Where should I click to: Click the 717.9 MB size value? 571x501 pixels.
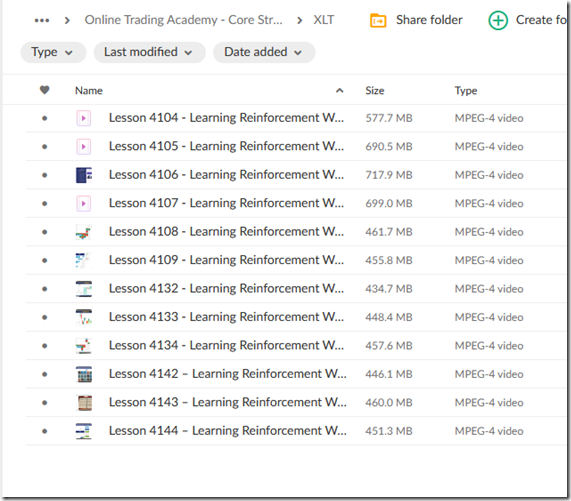pyautogui.click(x=389, y=175)
